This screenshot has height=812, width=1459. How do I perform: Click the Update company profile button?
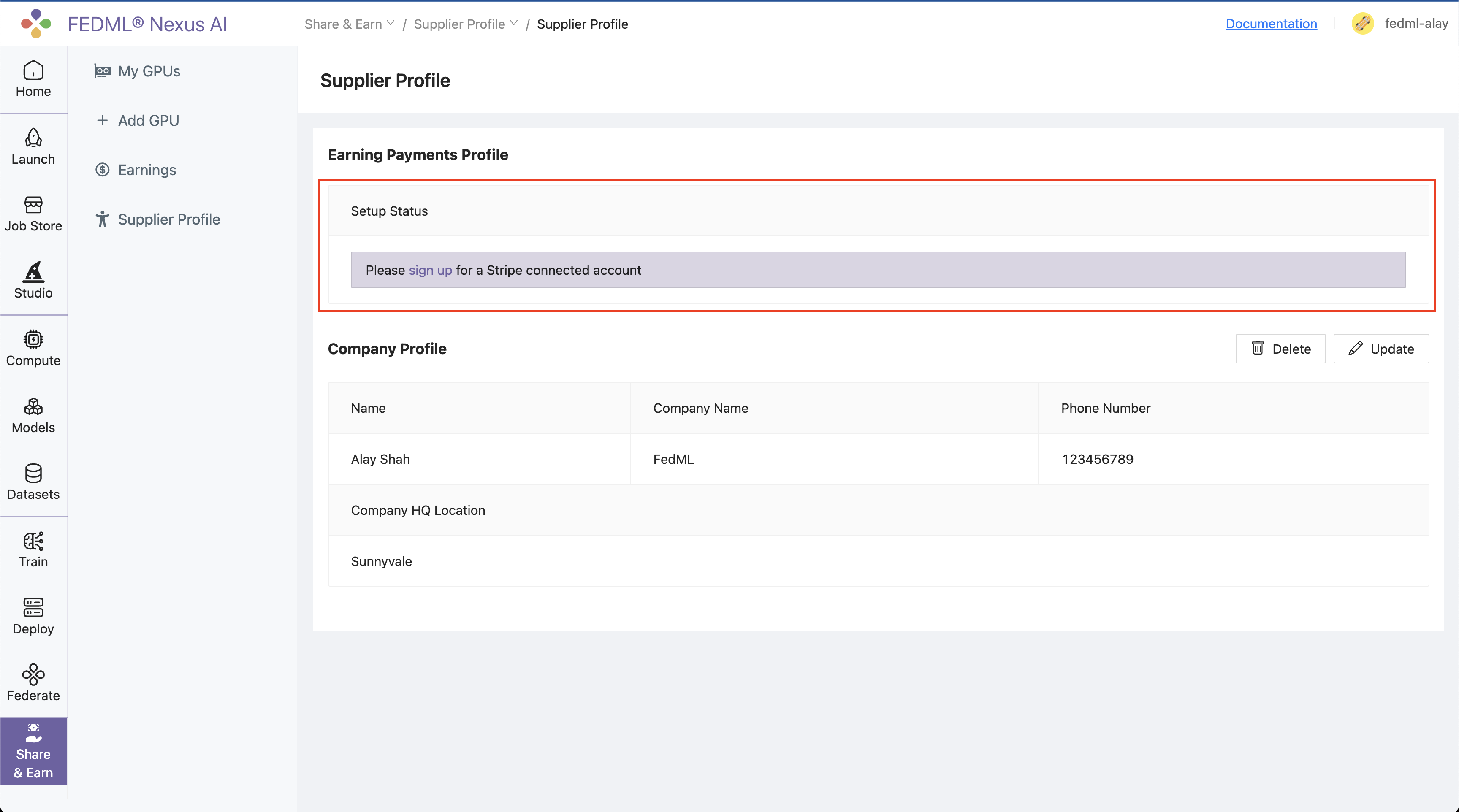point(1381,349)
